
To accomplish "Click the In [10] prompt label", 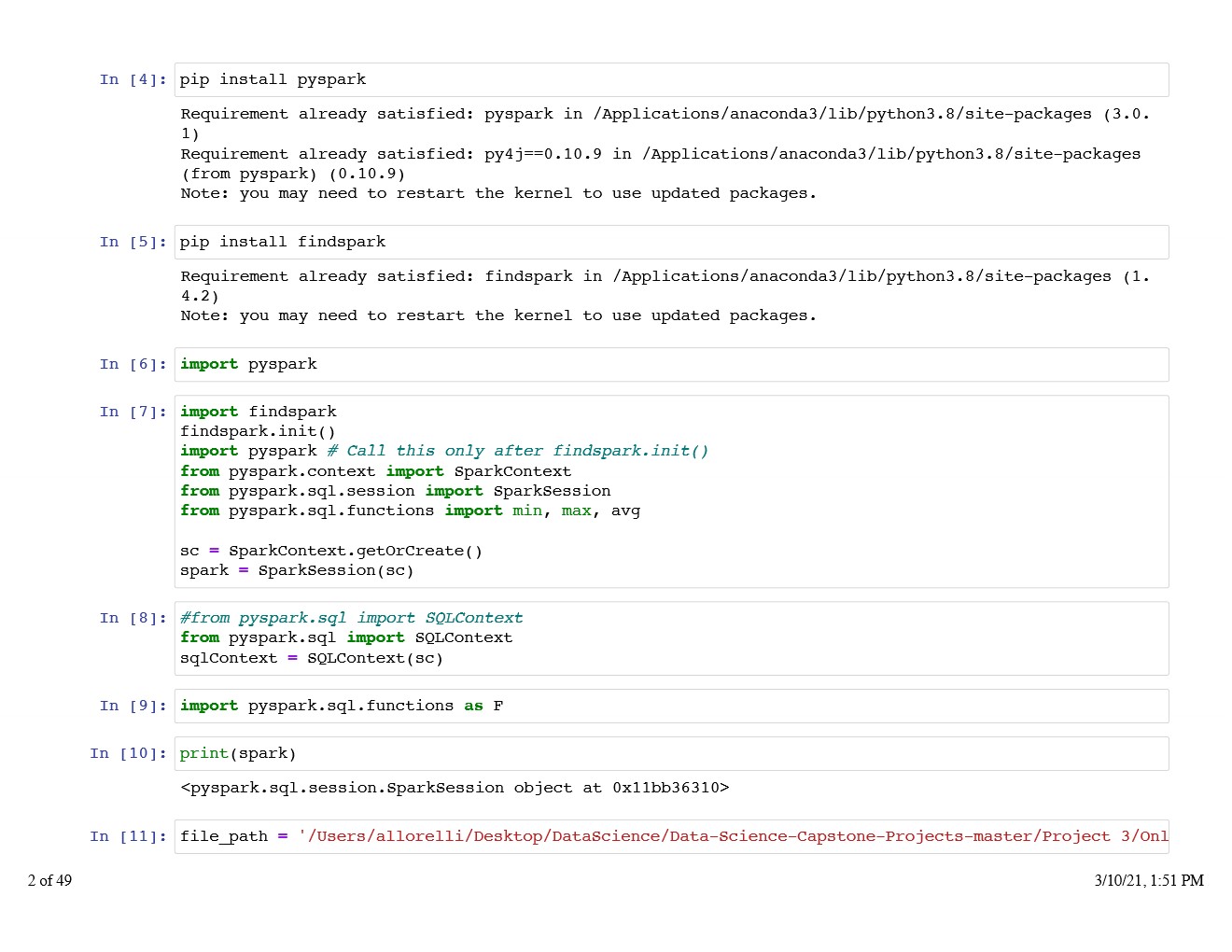I will 128,754.
